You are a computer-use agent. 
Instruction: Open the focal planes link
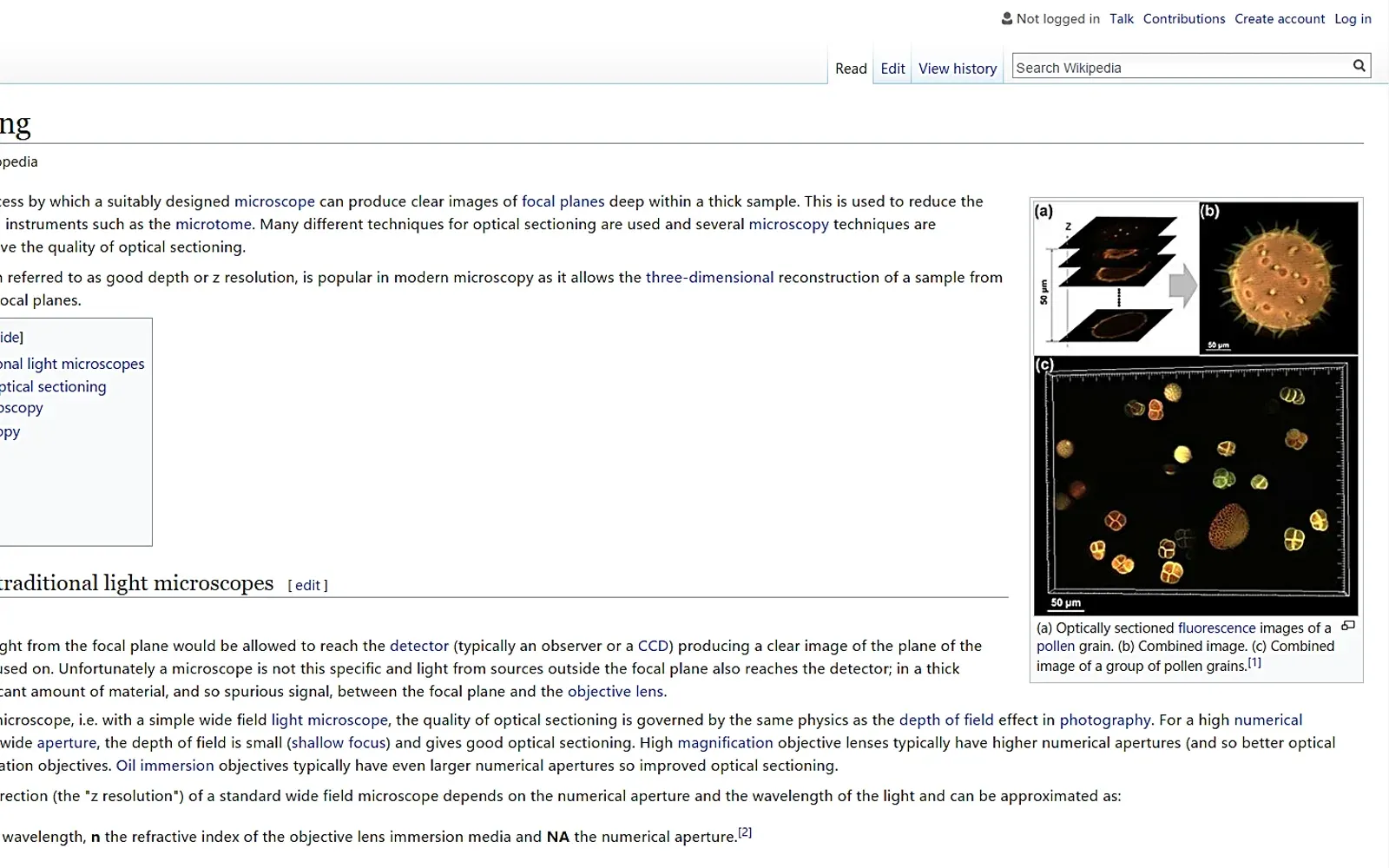[x=563, y=201]
